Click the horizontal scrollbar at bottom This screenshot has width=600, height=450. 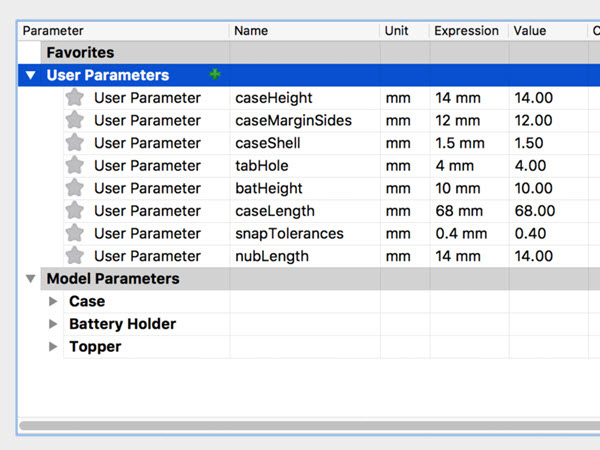click(x=300, y=425)
